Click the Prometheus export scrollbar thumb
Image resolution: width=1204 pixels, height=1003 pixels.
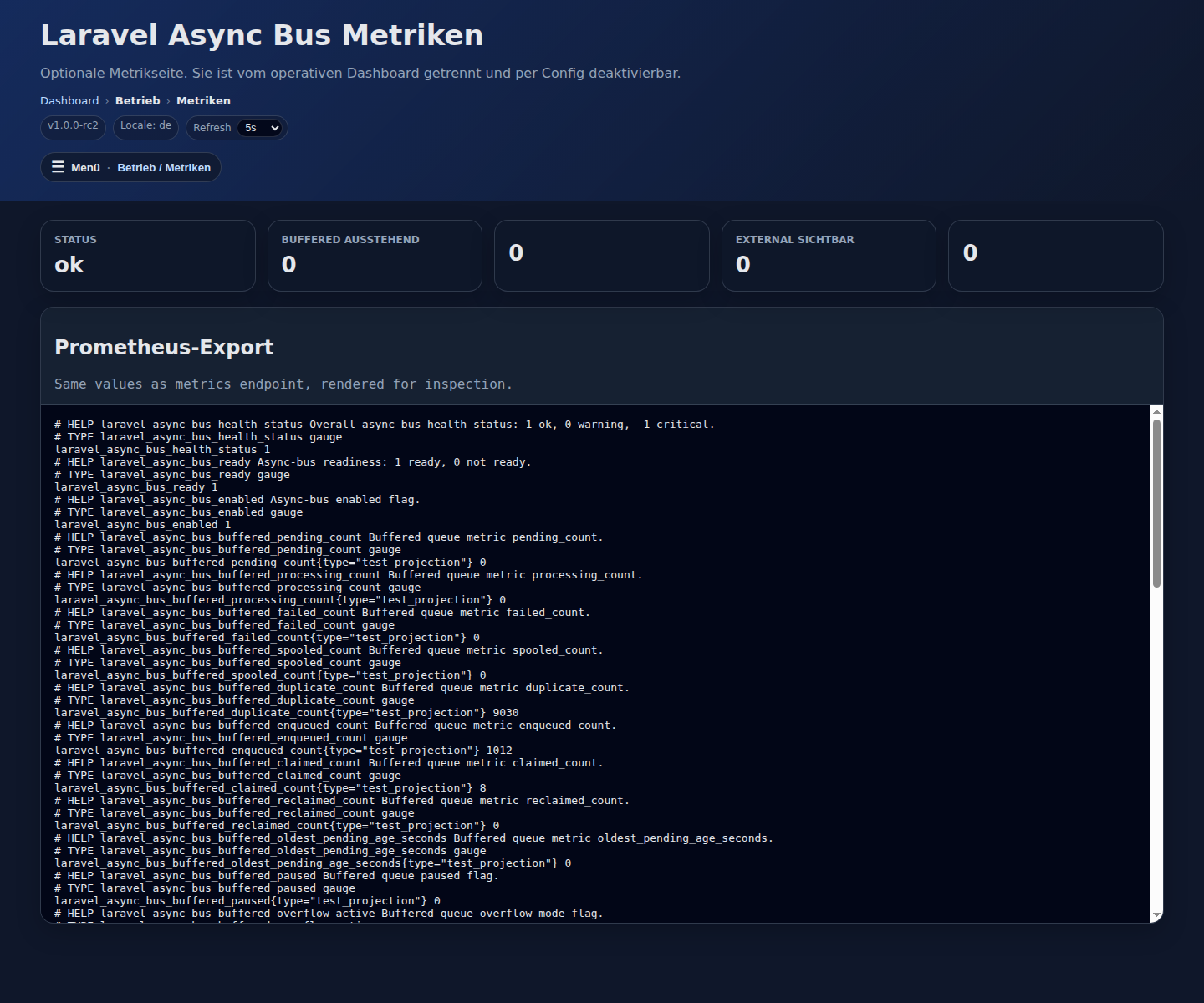coord(1156,503)
